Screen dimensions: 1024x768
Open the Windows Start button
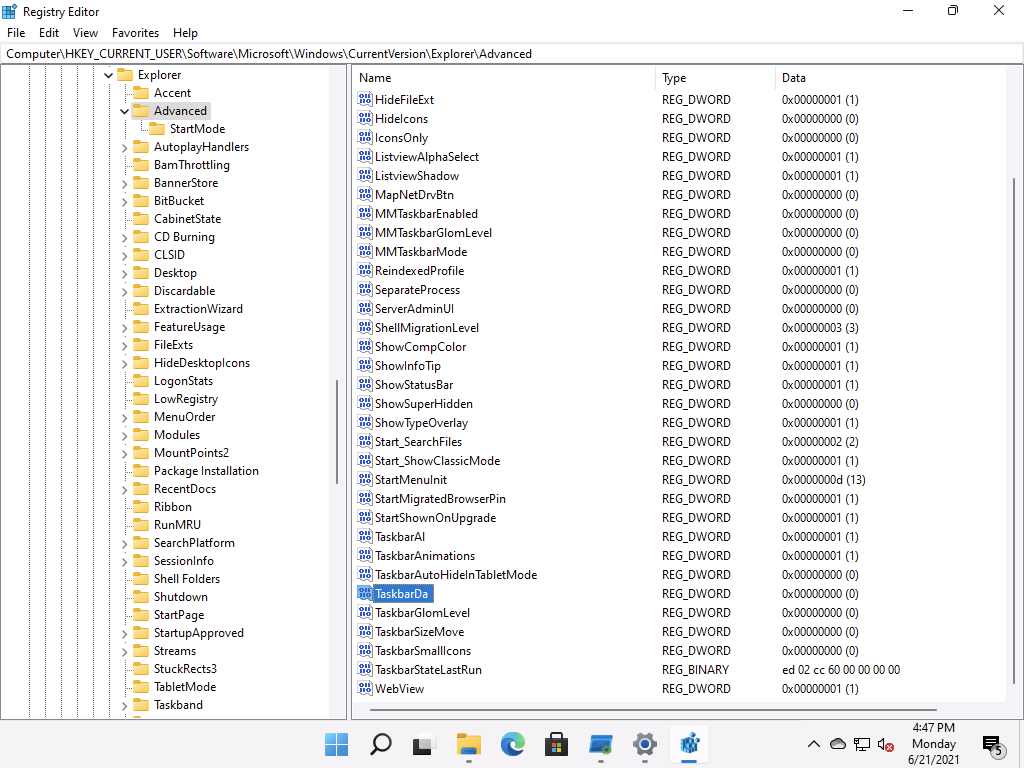click(x=337, y=744)
